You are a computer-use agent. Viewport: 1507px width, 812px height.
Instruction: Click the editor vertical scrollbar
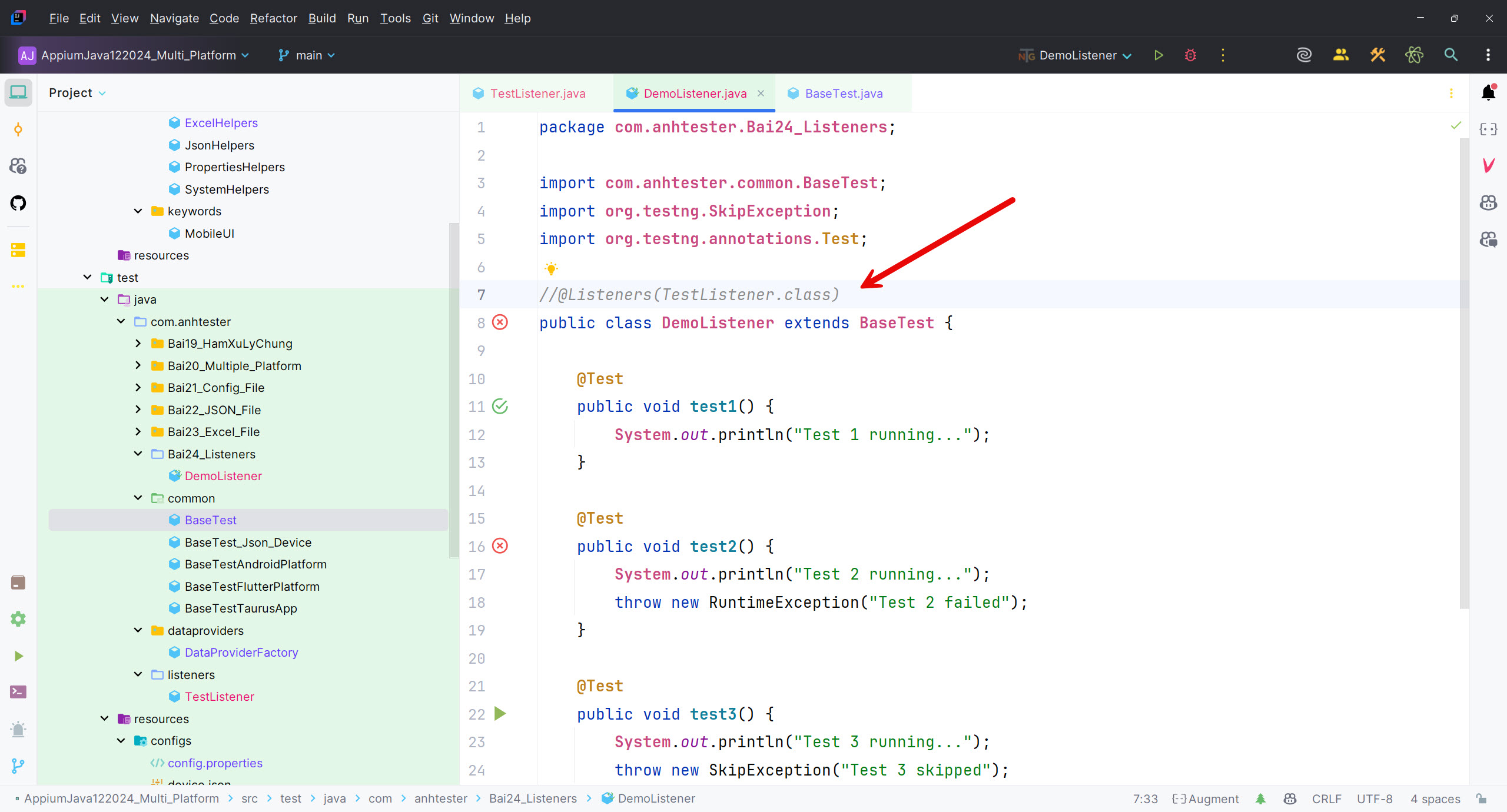point(1464,374)
